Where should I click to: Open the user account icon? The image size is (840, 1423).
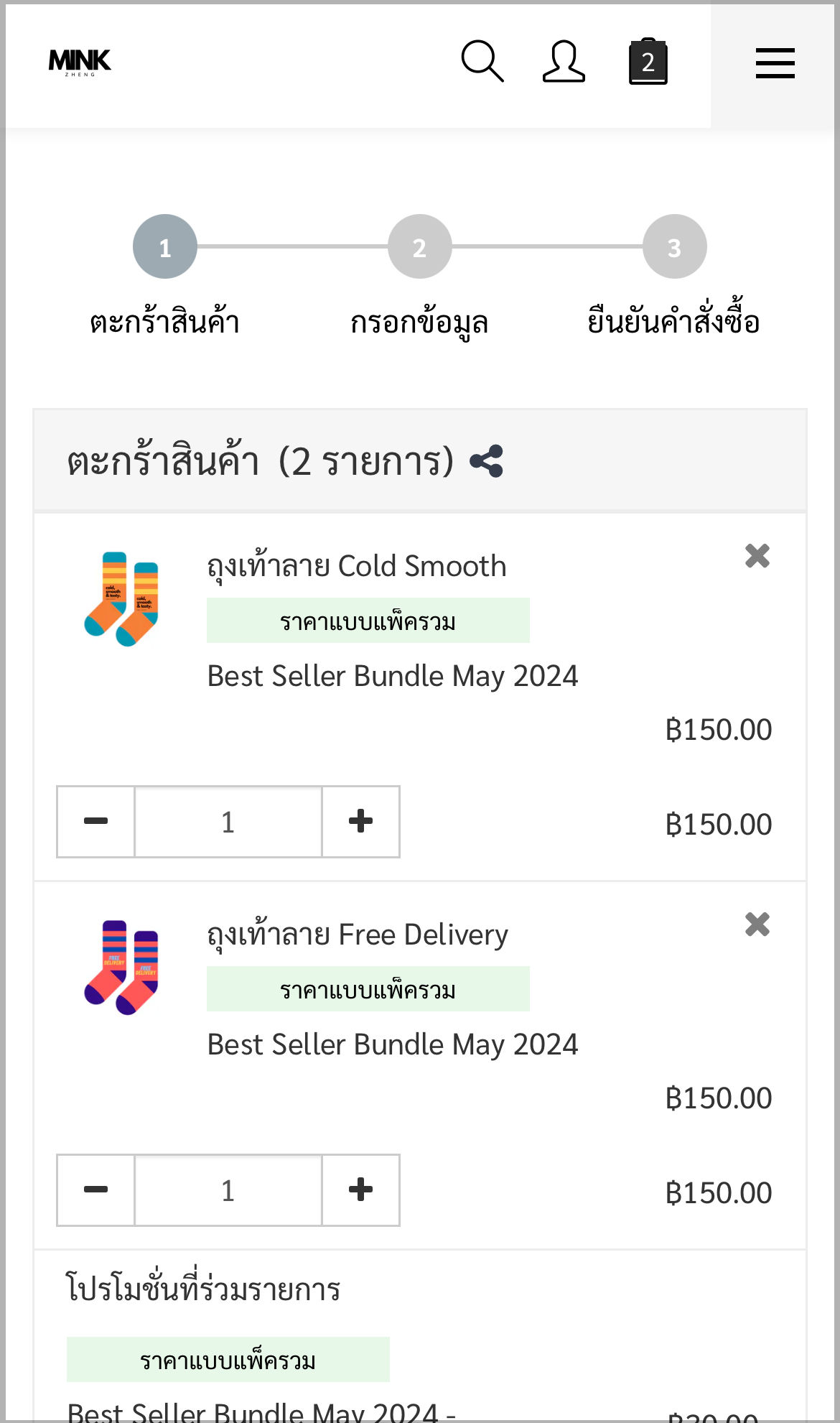point(564,62)
